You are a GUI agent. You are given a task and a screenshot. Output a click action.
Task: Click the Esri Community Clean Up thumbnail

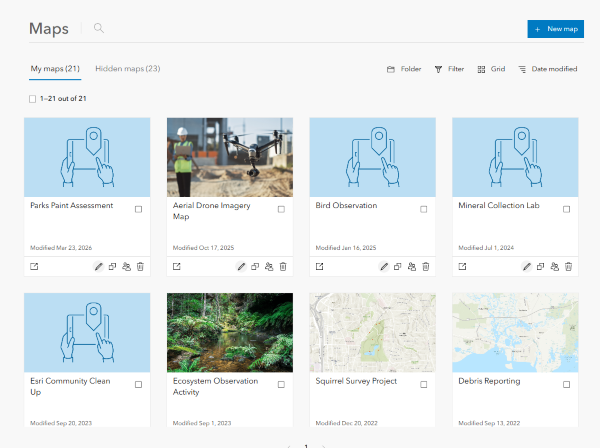87,332
